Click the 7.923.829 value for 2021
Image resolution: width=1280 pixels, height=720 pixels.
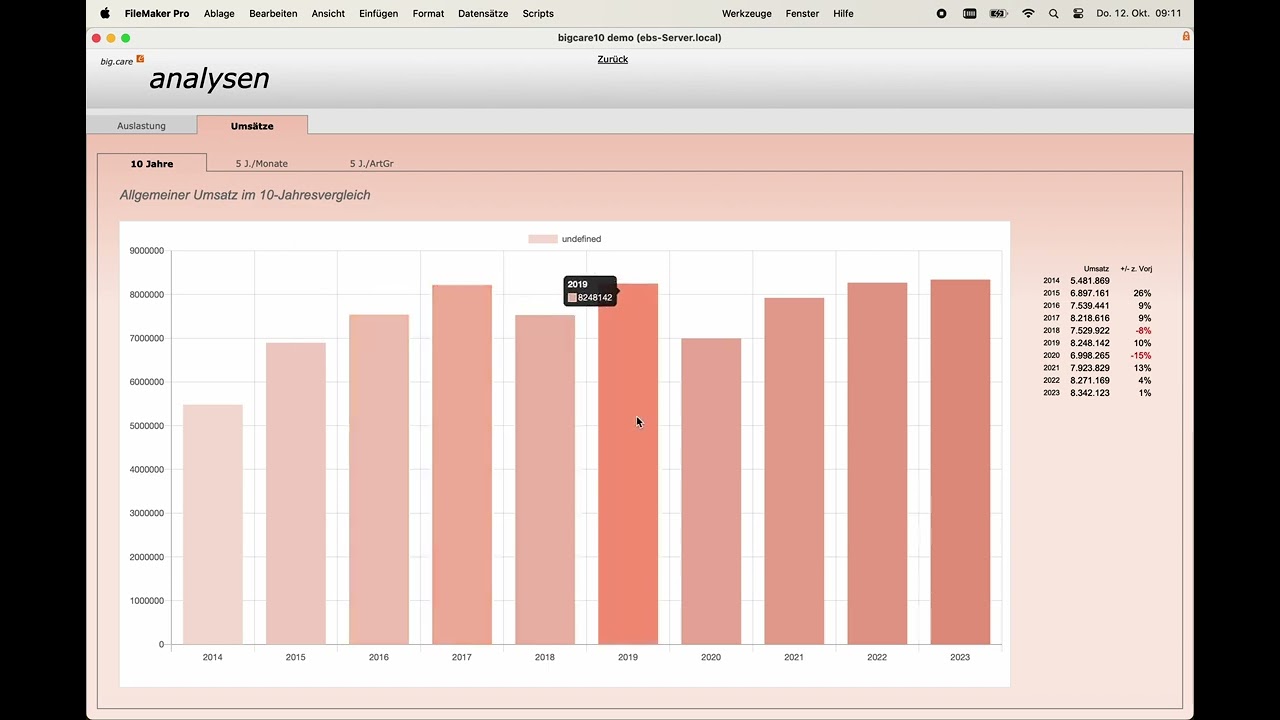point(1090,368)
